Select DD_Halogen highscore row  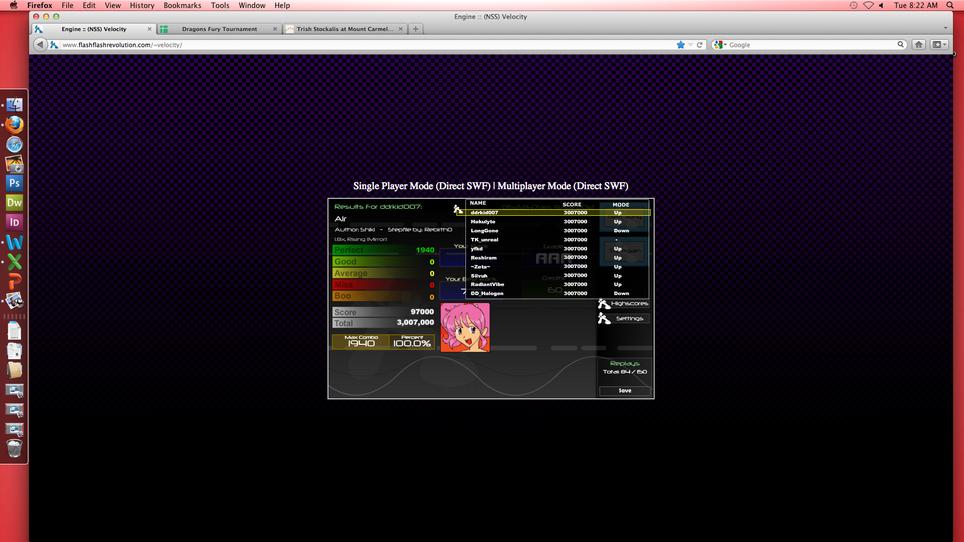(x=558, y=294)
